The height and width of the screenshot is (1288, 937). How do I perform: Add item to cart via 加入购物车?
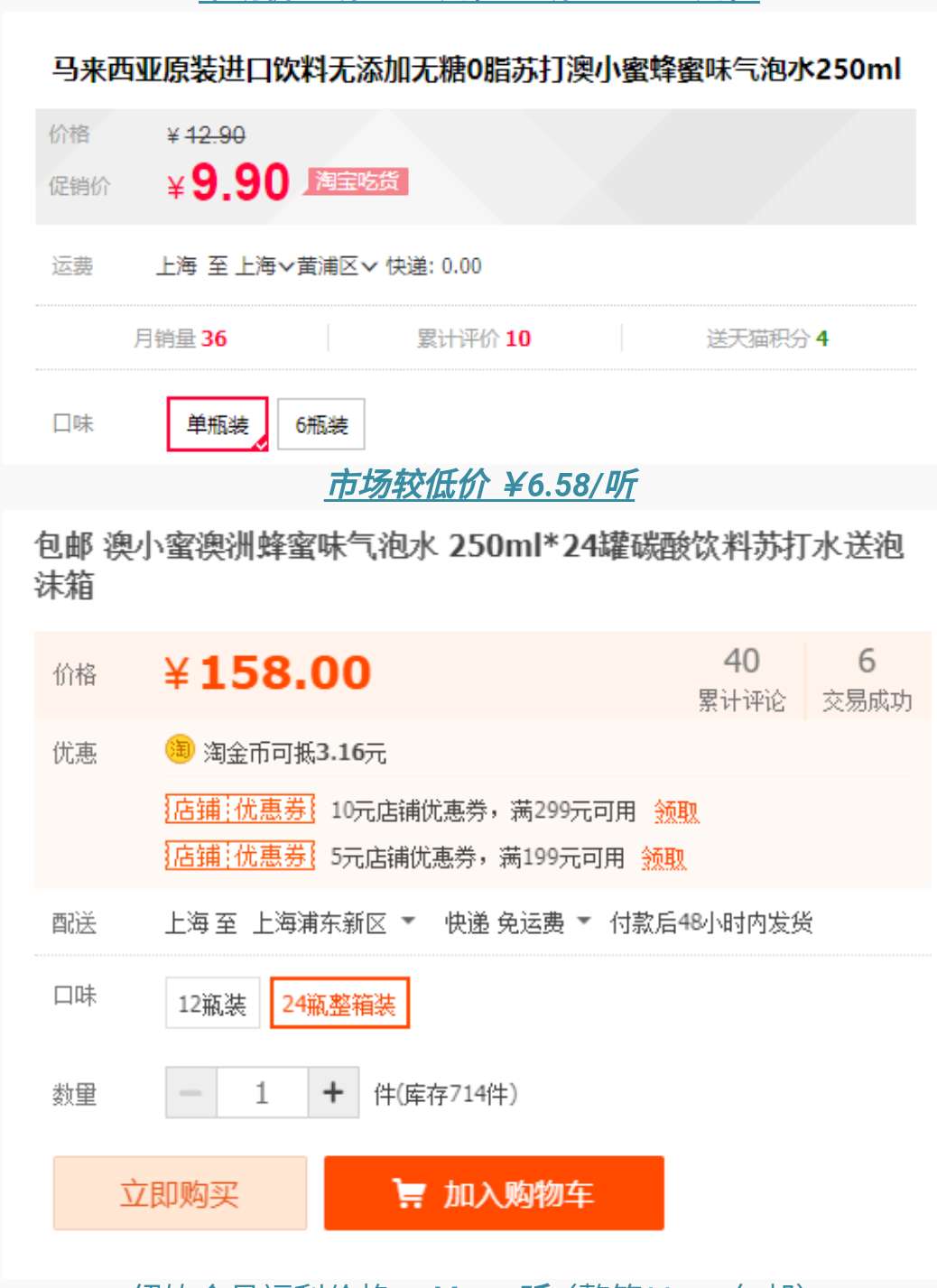(x=494, y=1193)
